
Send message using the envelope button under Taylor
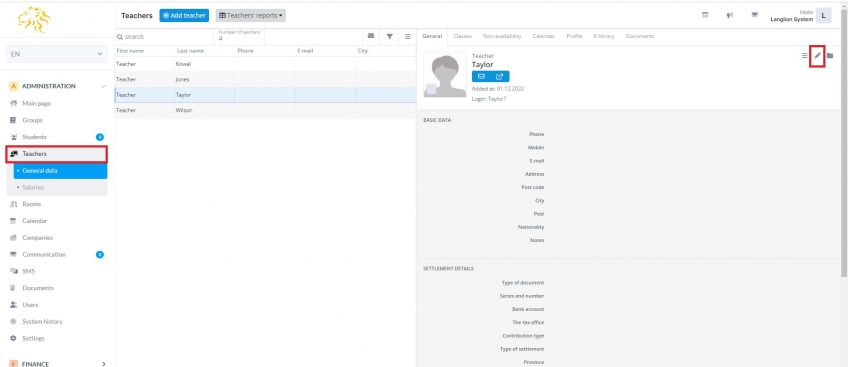481,76
